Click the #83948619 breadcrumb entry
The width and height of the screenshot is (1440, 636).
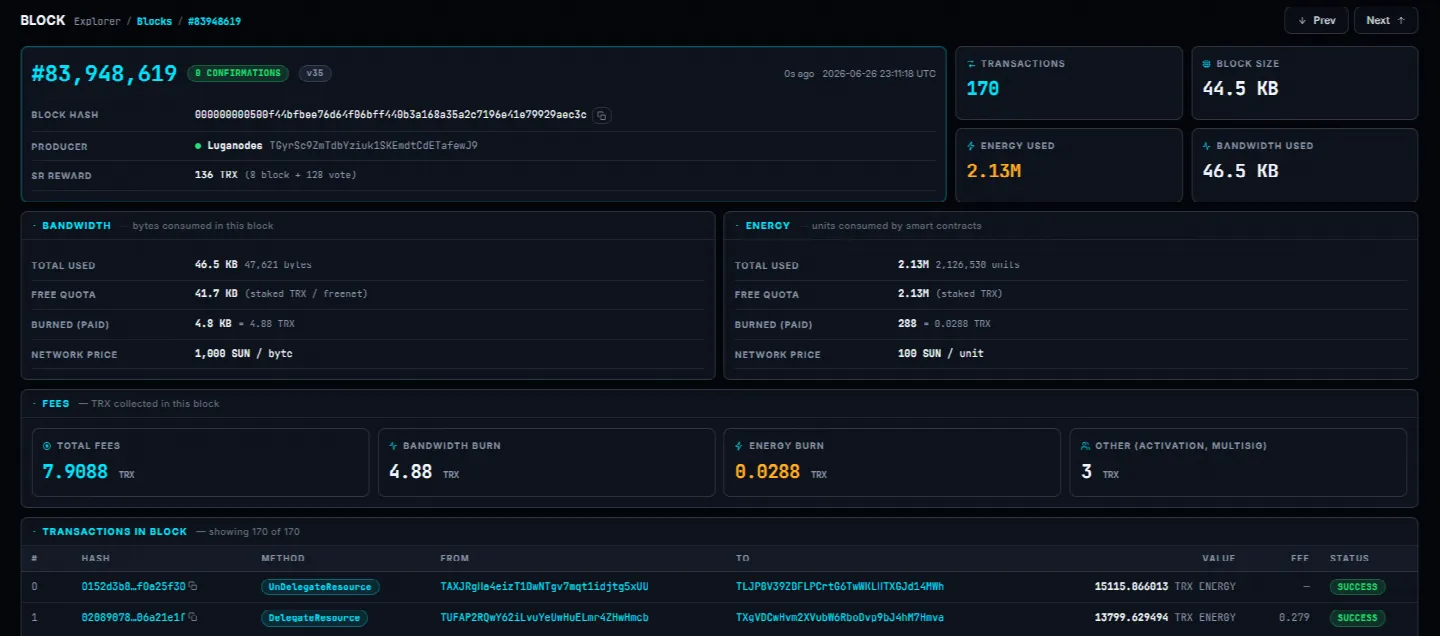tap(215, 21)
